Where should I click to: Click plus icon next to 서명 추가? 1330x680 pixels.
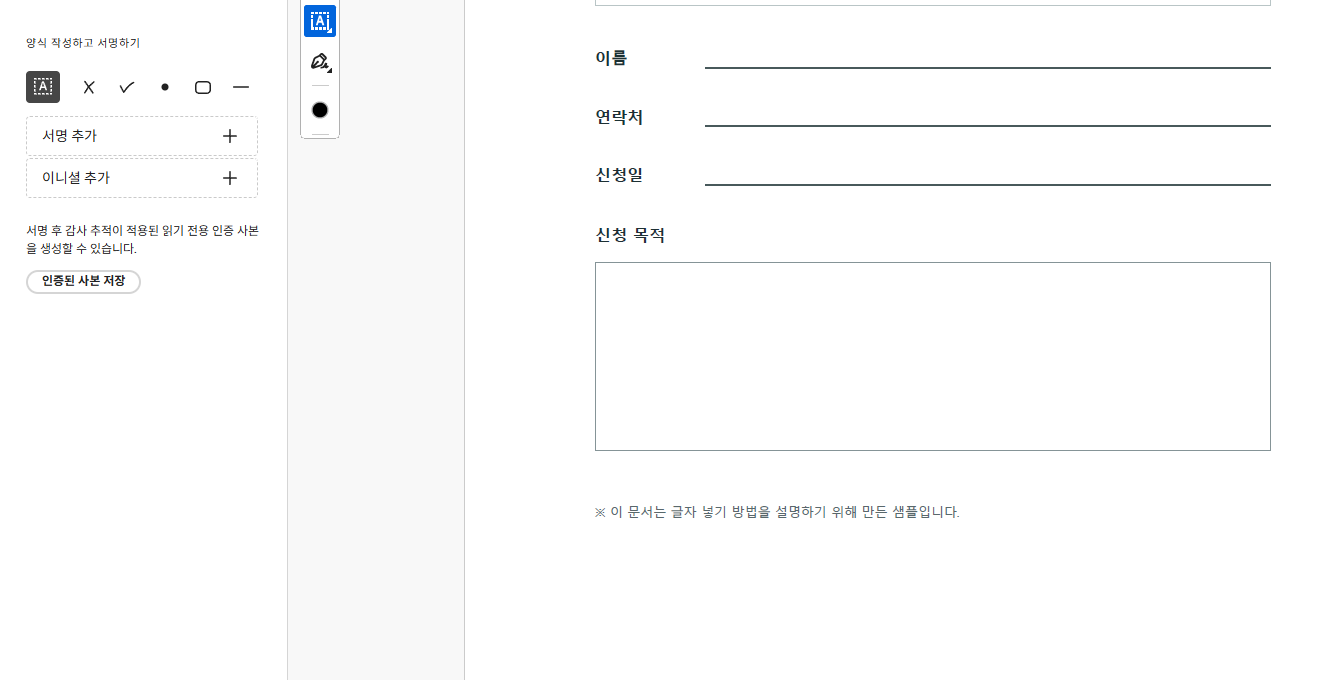pos(230,136)
